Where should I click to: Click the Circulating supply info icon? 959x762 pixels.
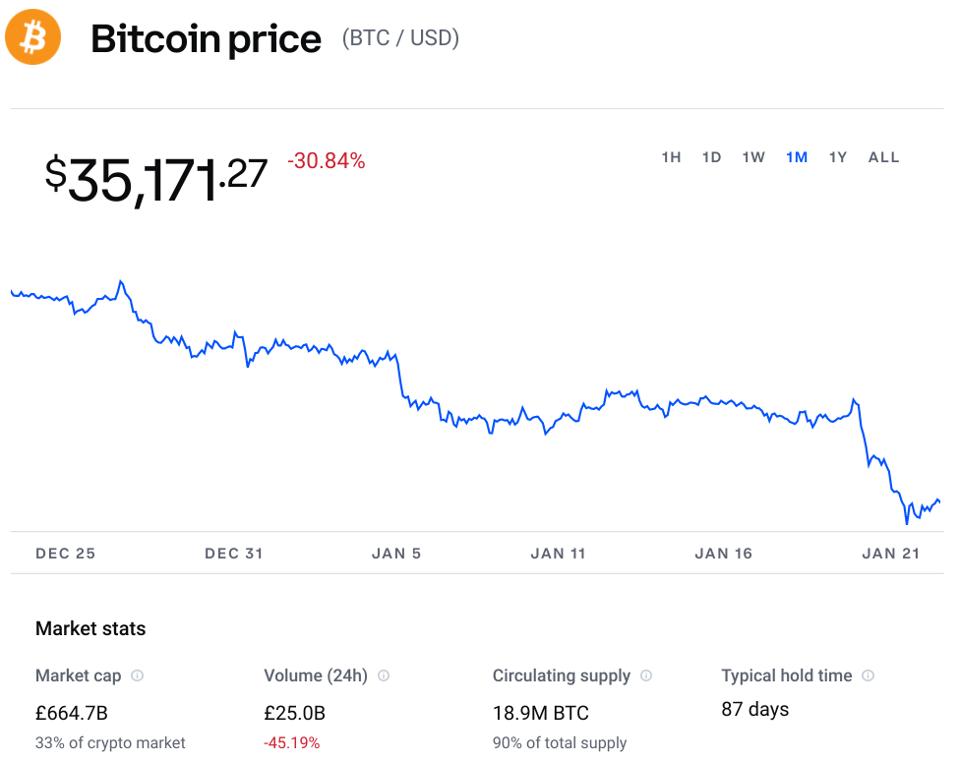point(646,676)
